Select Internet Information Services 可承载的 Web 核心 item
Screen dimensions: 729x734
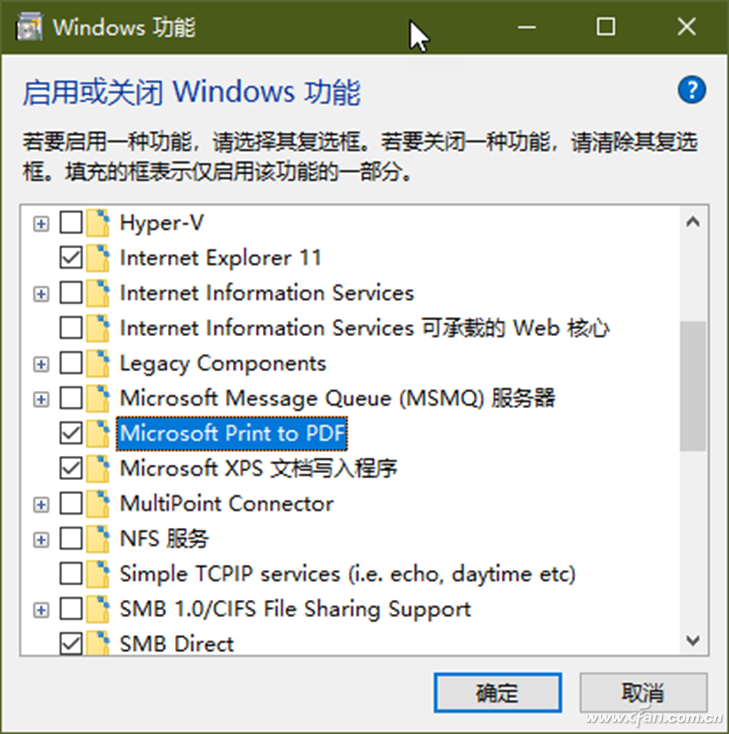click(x=364, y=328)
